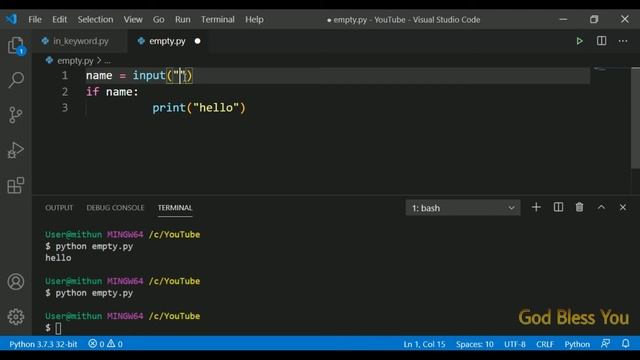640x360 pixels.
Task: Open the Manage gear menu
Action: click(16, 317)
